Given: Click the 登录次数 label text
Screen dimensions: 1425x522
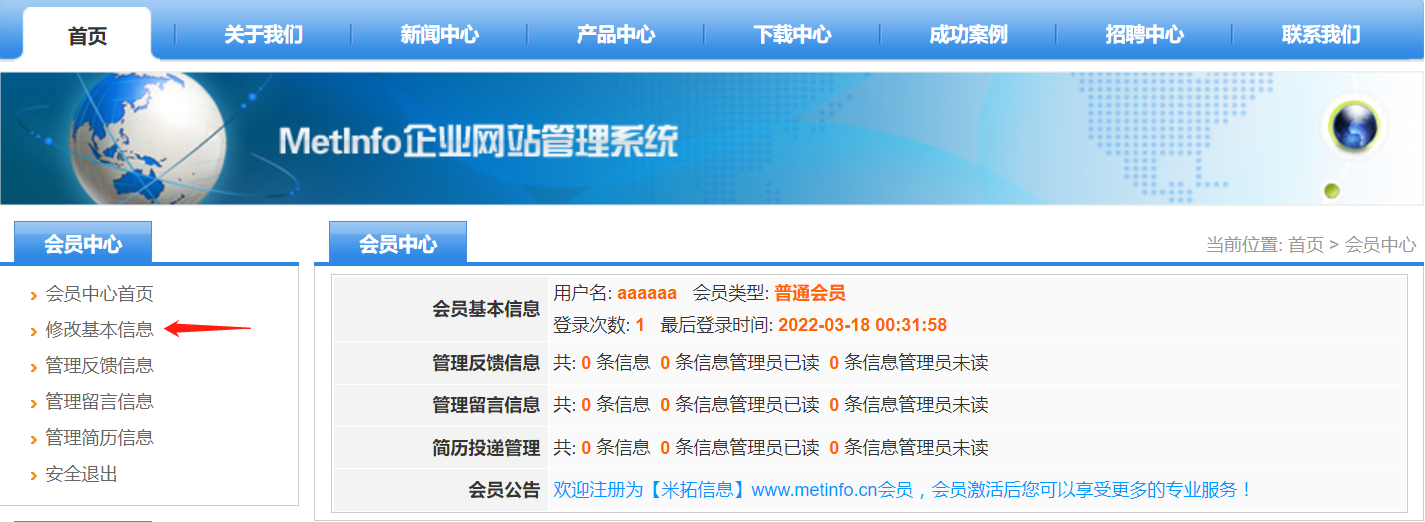Looking at the screenshot, I should pos(592,325).
